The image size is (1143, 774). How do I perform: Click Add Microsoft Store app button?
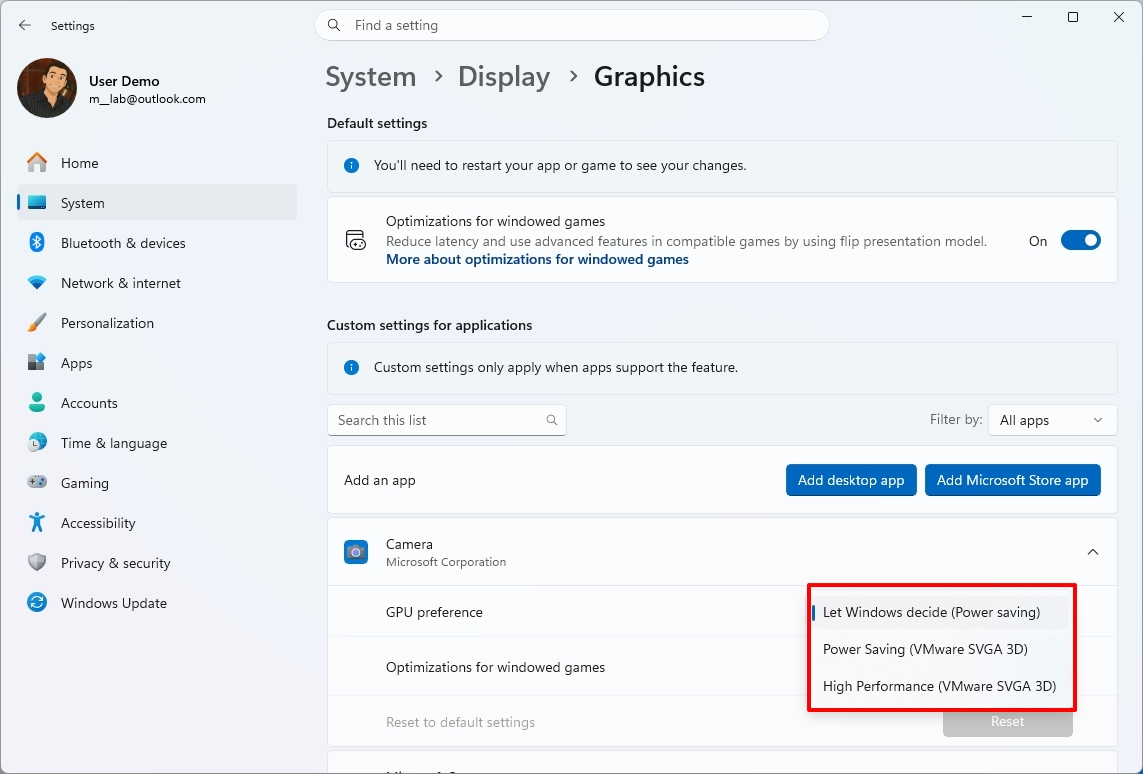[1013, 480]
